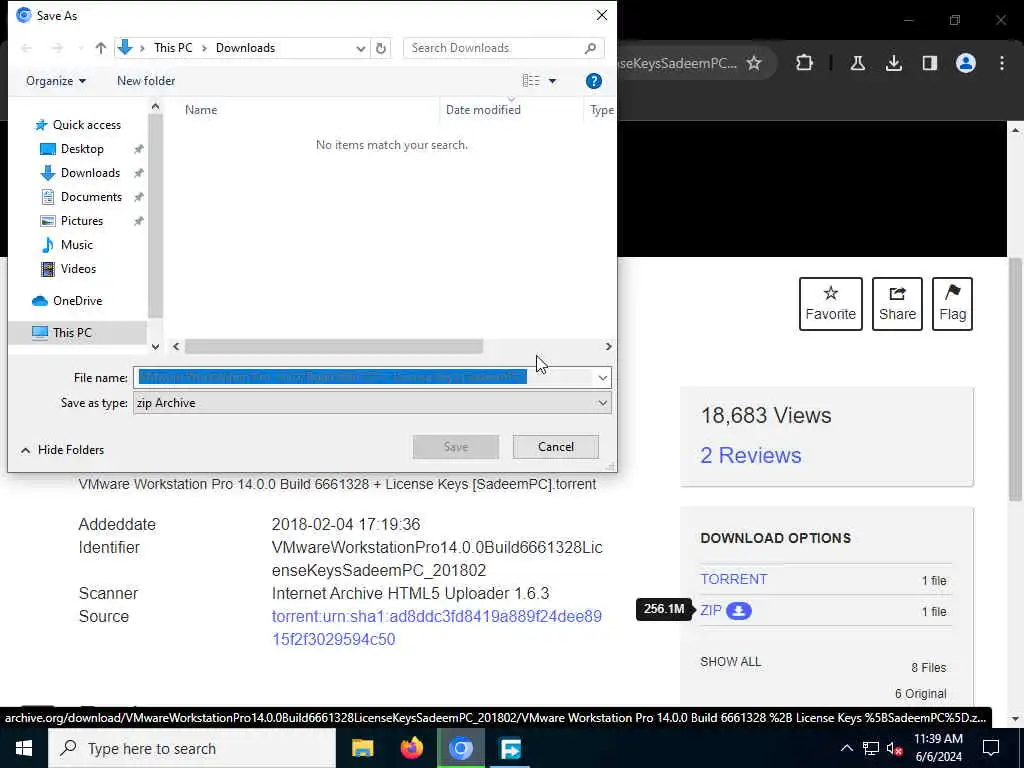Select Pictures in navigation pane

tap(82, 221)
